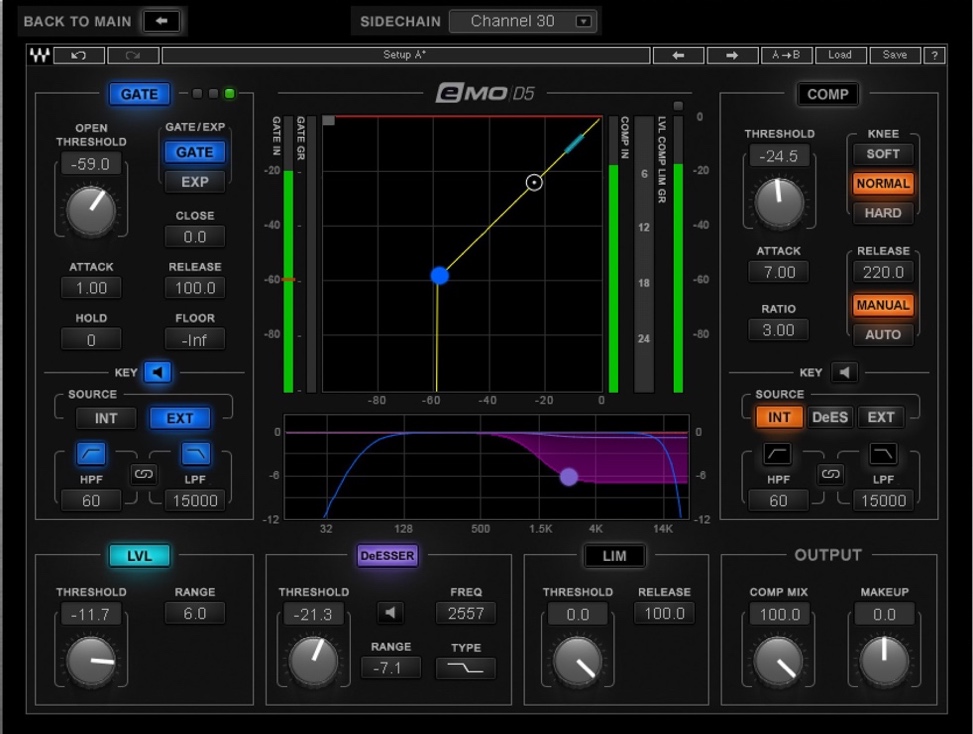The width and height of the screenshot is (973, 734).
Task: Click the gate Hold value field
Action: (91, 340)
